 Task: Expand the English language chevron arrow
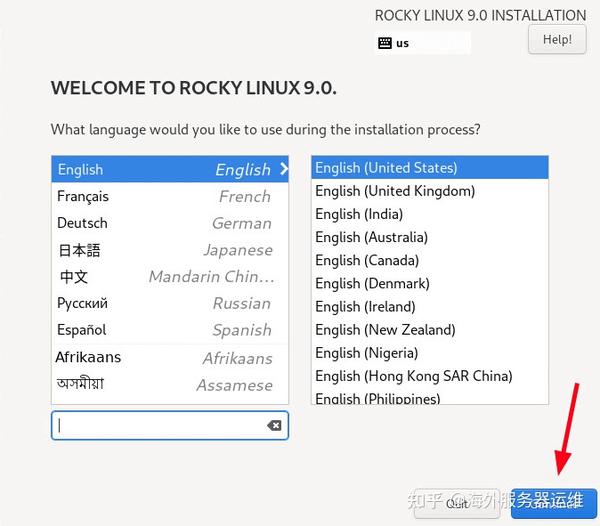[284, 169]
